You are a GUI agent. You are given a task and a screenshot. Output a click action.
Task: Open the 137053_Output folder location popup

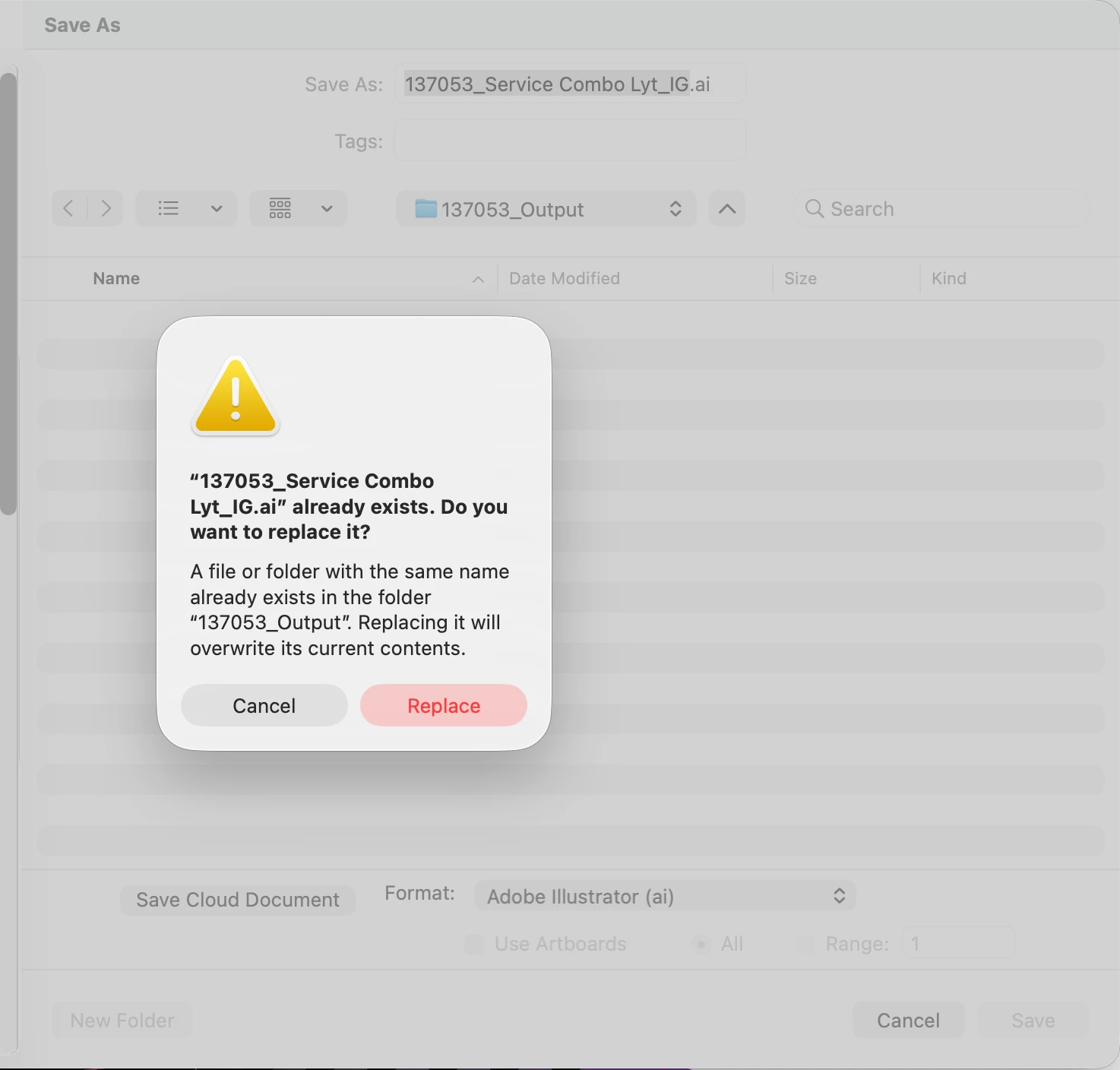(x=546, y=209)
